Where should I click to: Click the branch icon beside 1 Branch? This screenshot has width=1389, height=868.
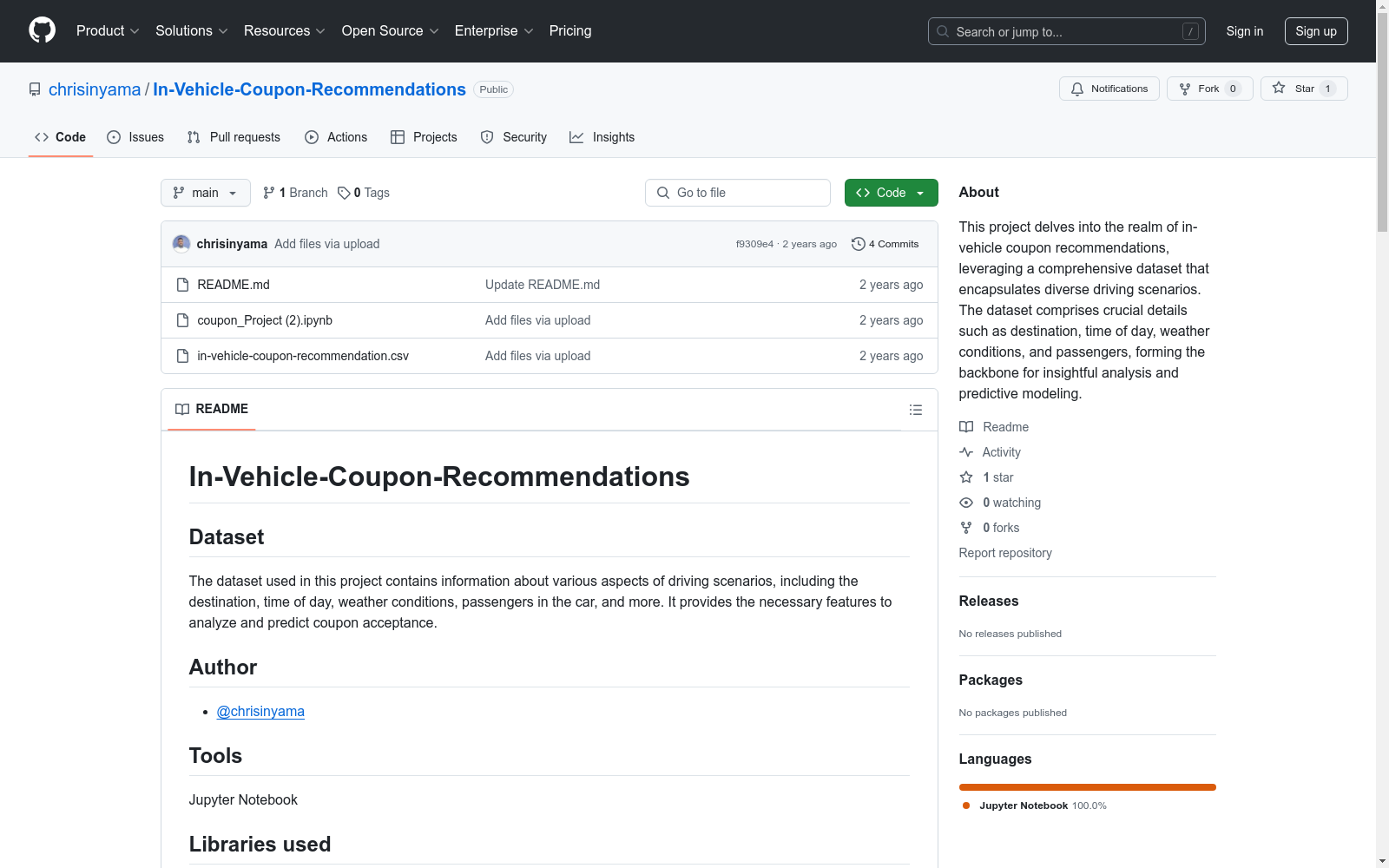[x=269, y=193]
